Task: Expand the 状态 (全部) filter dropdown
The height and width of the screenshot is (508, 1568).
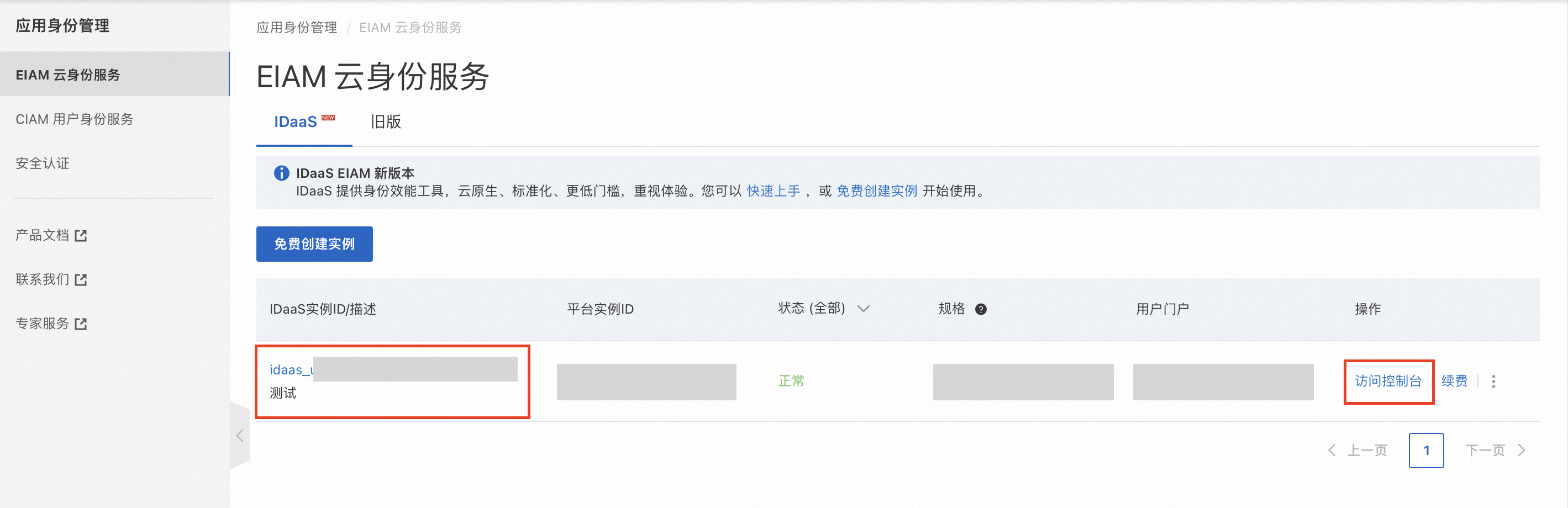Action: pos(824,309)
